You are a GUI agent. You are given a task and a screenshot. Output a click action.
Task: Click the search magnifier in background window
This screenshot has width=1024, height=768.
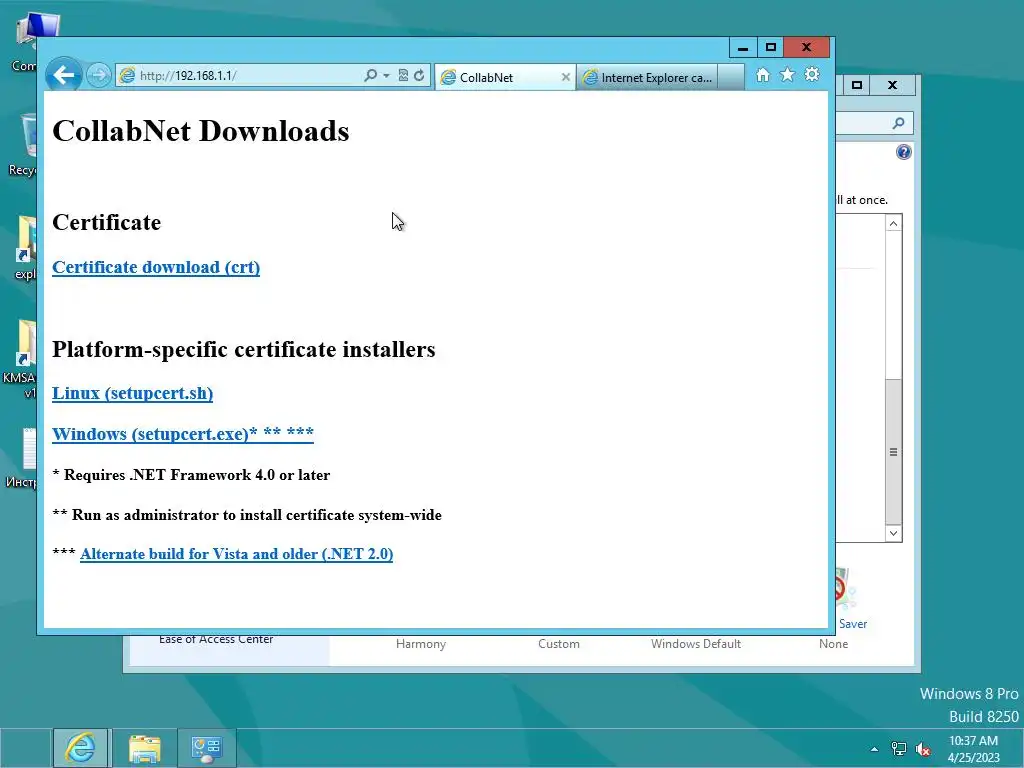coord(899,123)
